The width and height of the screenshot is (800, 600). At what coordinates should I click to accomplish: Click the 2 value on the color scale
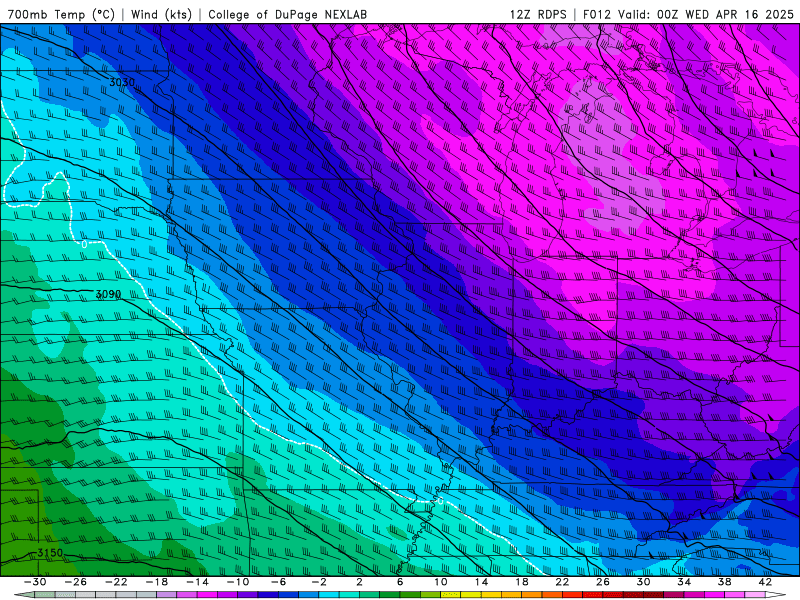[x=360, y=582]
